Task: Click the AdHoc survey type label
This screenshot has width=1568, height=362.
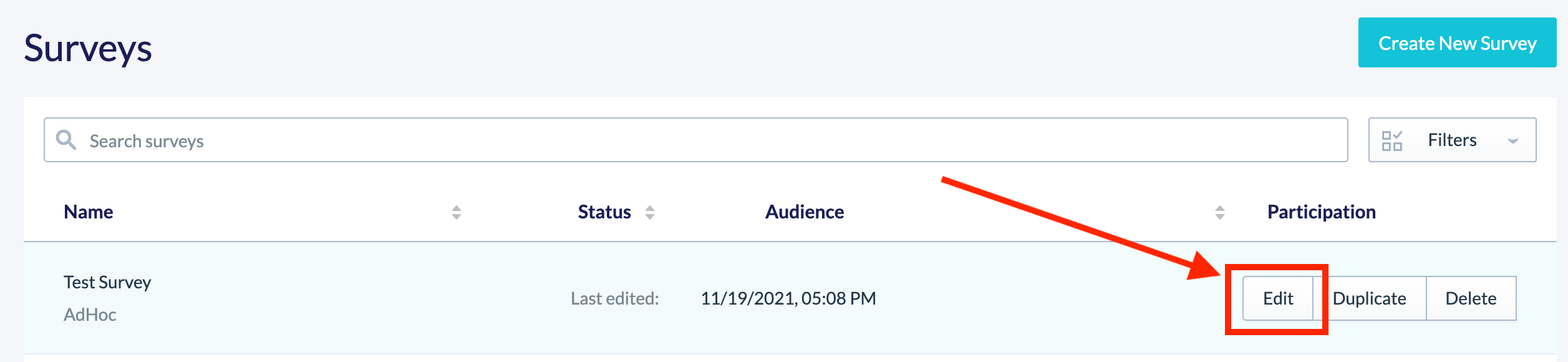Action: pyautogui.click(x=90, y=315)
